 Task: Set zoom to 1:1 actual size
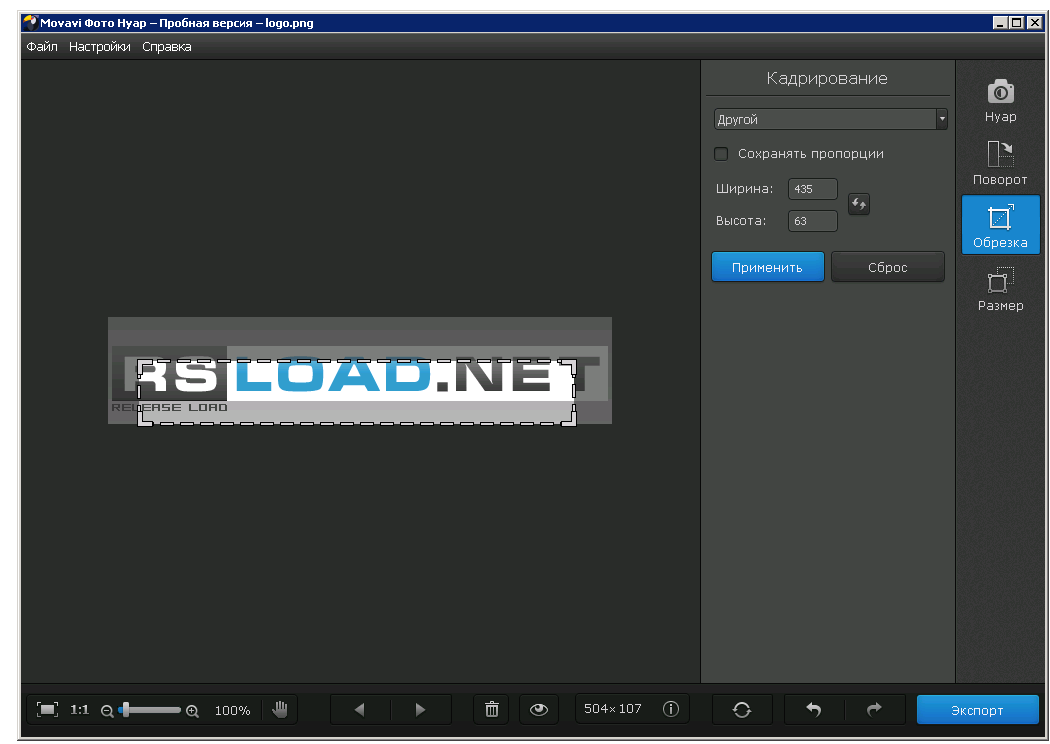coord(80,709)
